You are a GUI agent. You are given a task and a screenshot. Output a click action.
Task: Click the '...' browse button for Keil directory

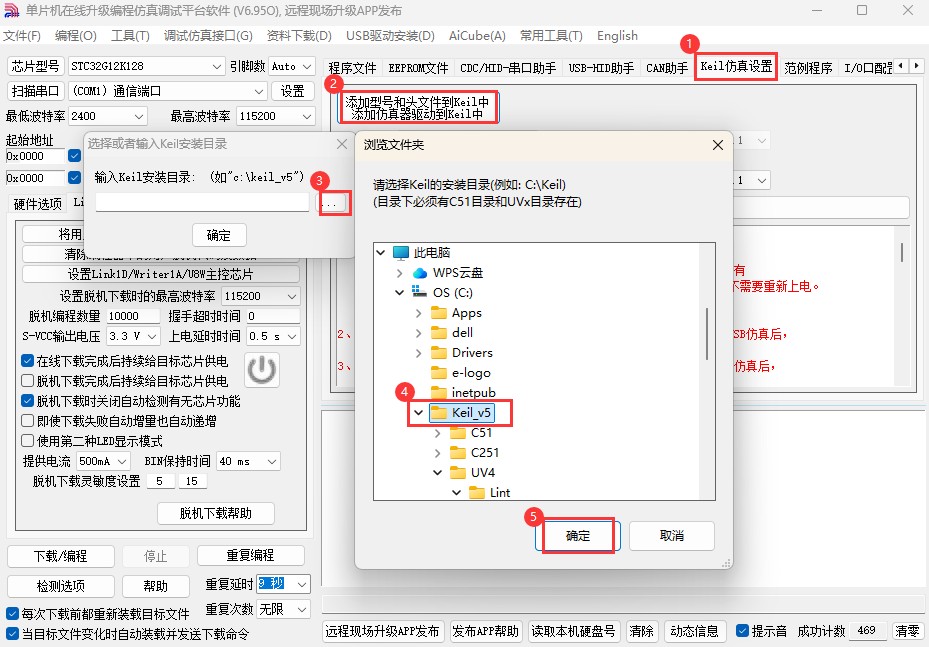click(331, 203)
